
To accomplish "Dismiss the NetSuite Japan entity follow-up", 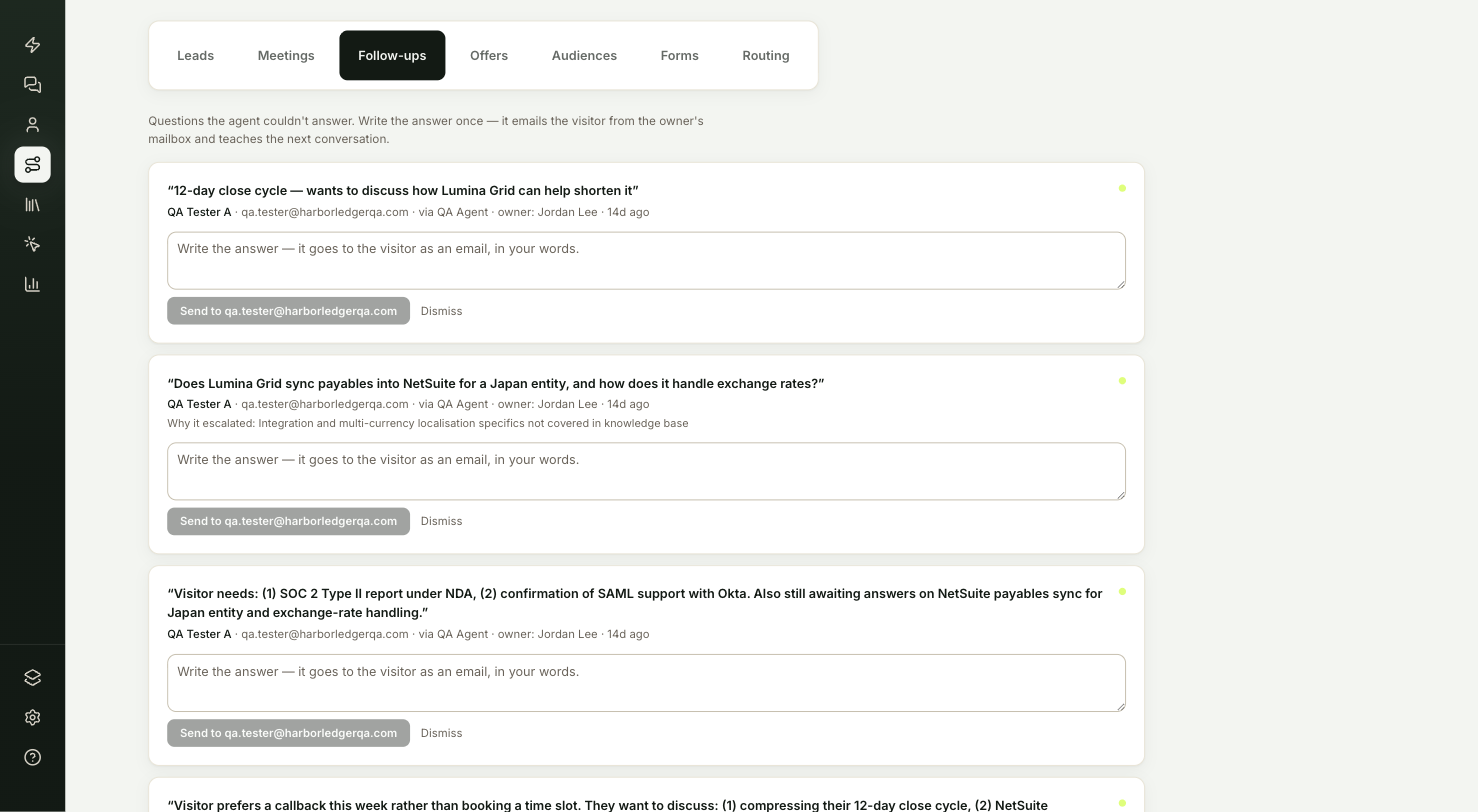I will (441, 521).
